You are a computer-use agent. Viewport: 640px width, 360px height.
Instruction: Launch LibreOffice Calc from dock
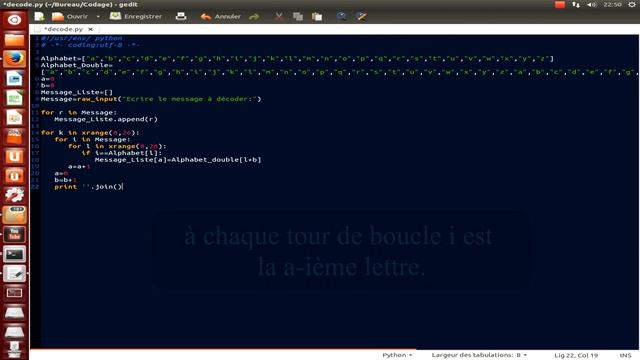pyautogui.click(x=14, y=98)
